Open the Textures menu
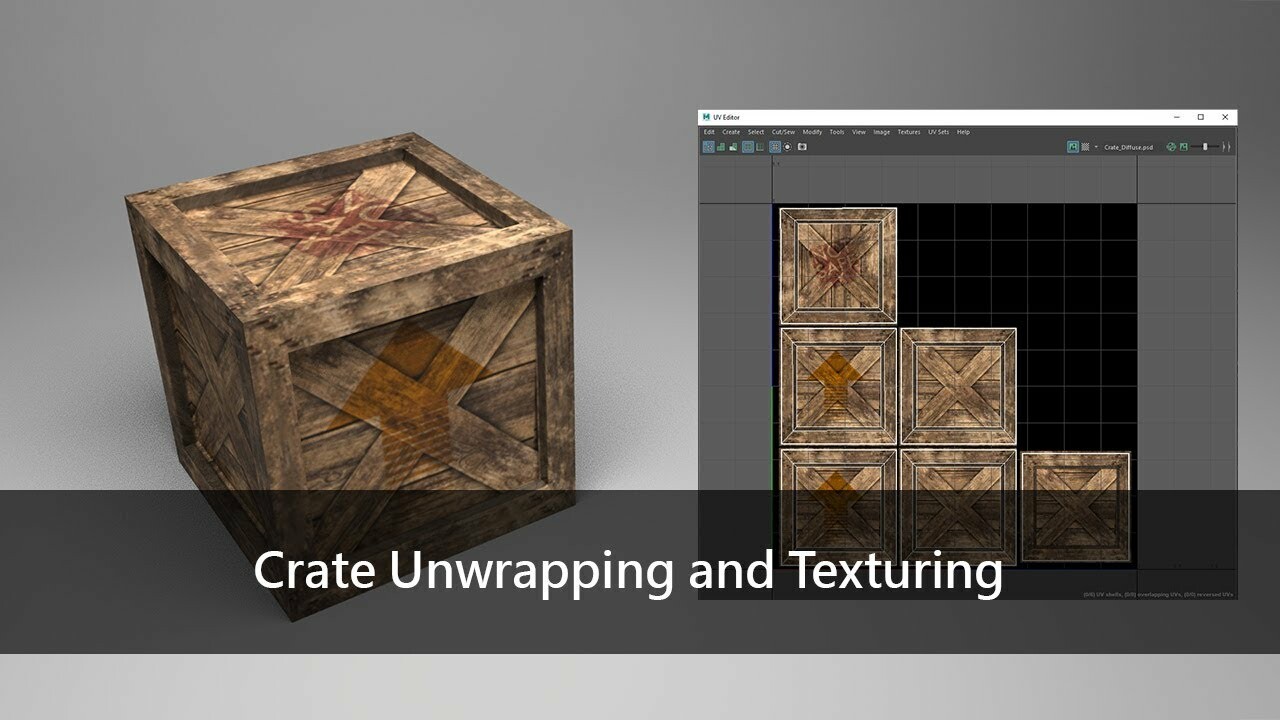This screenshot has width=1280, height=720. (x=908, y=131)
